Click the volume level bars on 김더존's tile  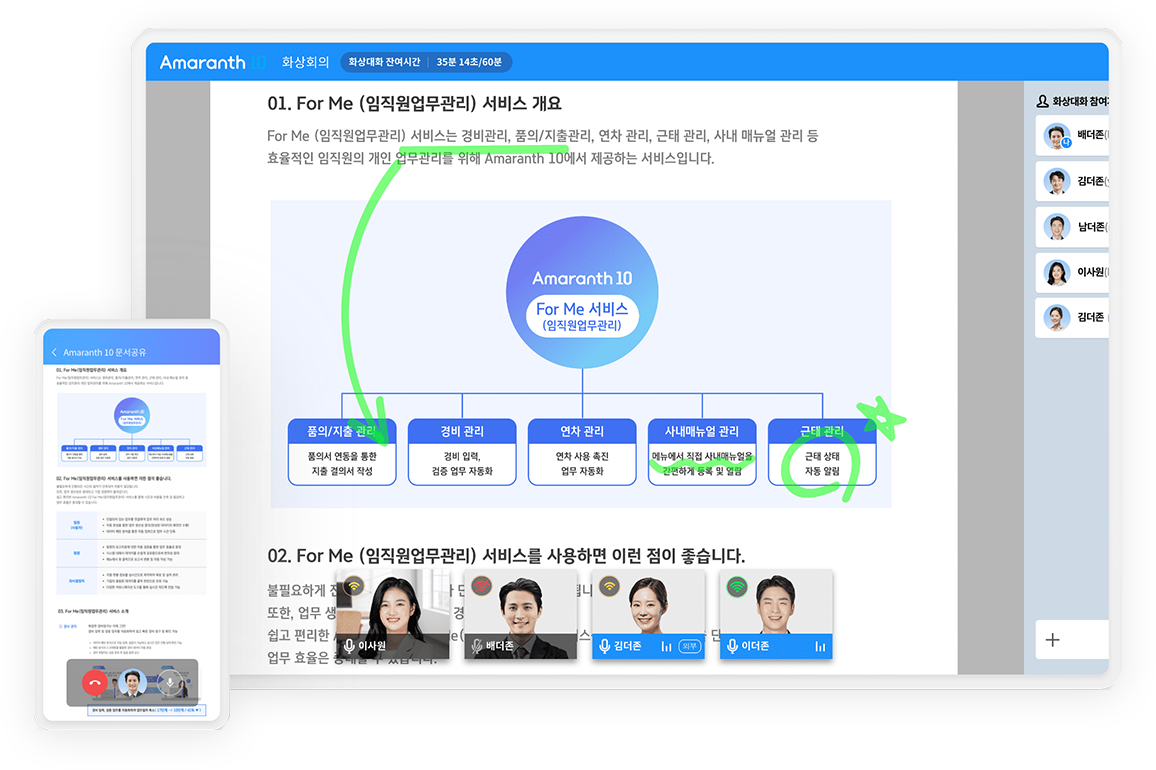point(666,647)
